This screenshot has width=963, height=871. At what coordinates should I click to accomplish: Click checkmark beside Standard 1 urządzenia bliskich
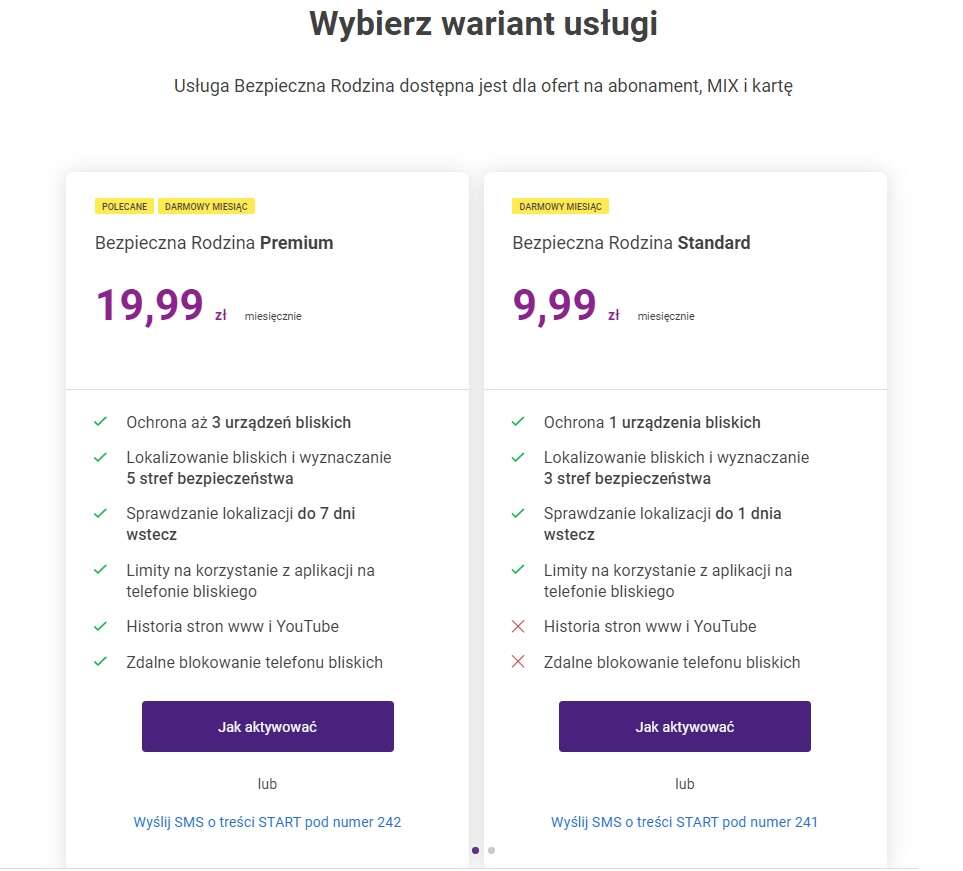pos(518,422)
